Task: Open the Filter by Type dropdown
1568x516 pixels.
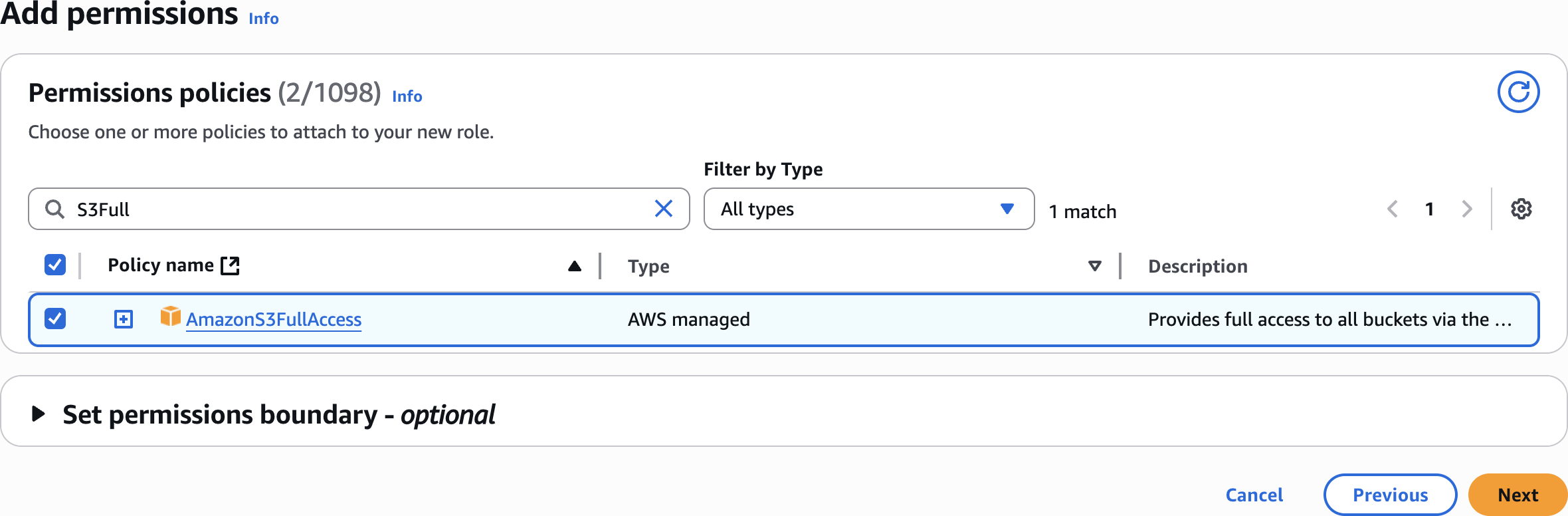Action: (868, 209)
